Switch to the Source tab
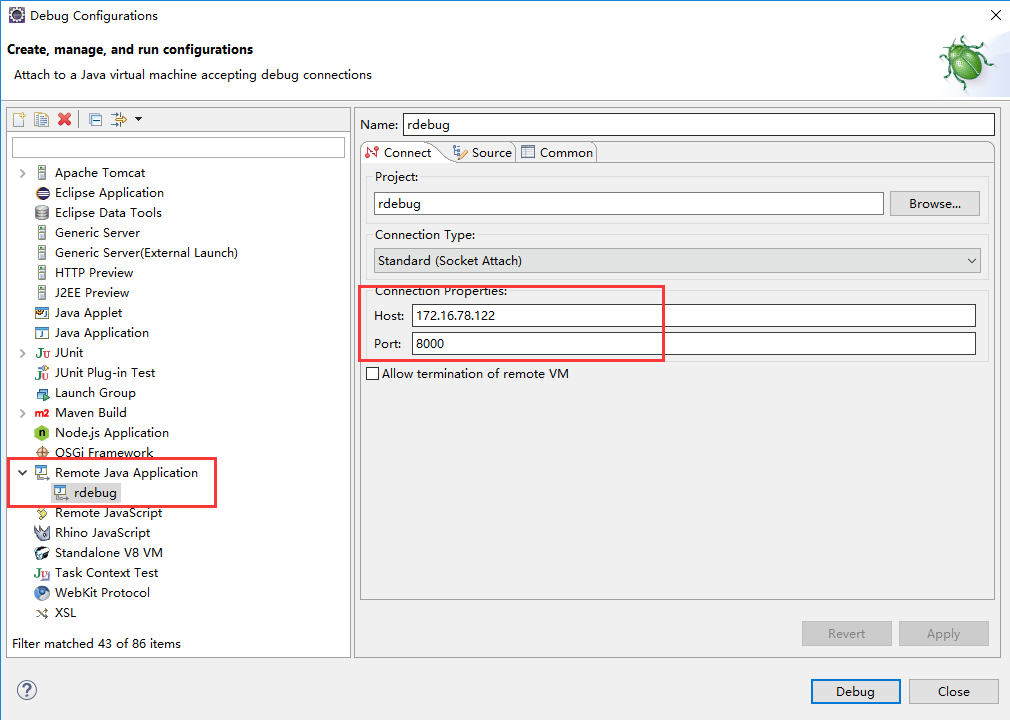1010x720 pixels. 482,153
